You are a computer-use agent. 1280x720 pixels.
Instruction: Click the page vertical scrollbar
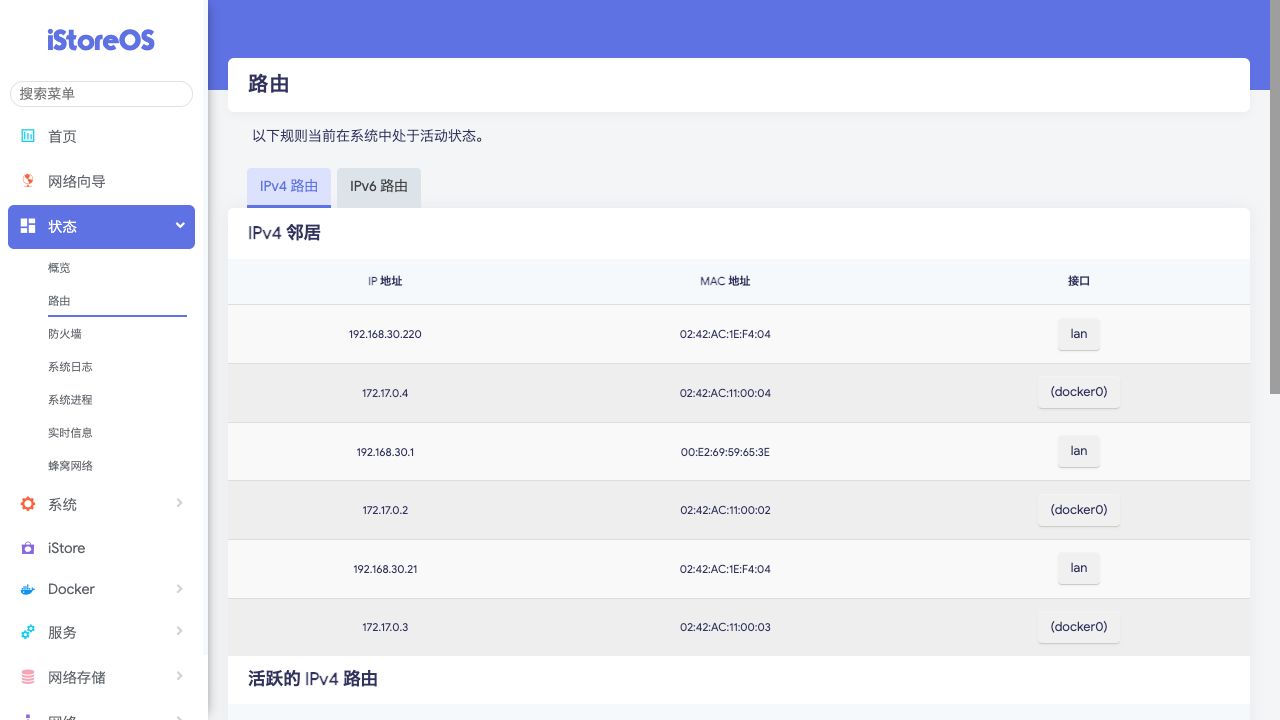coord(1274,200)
